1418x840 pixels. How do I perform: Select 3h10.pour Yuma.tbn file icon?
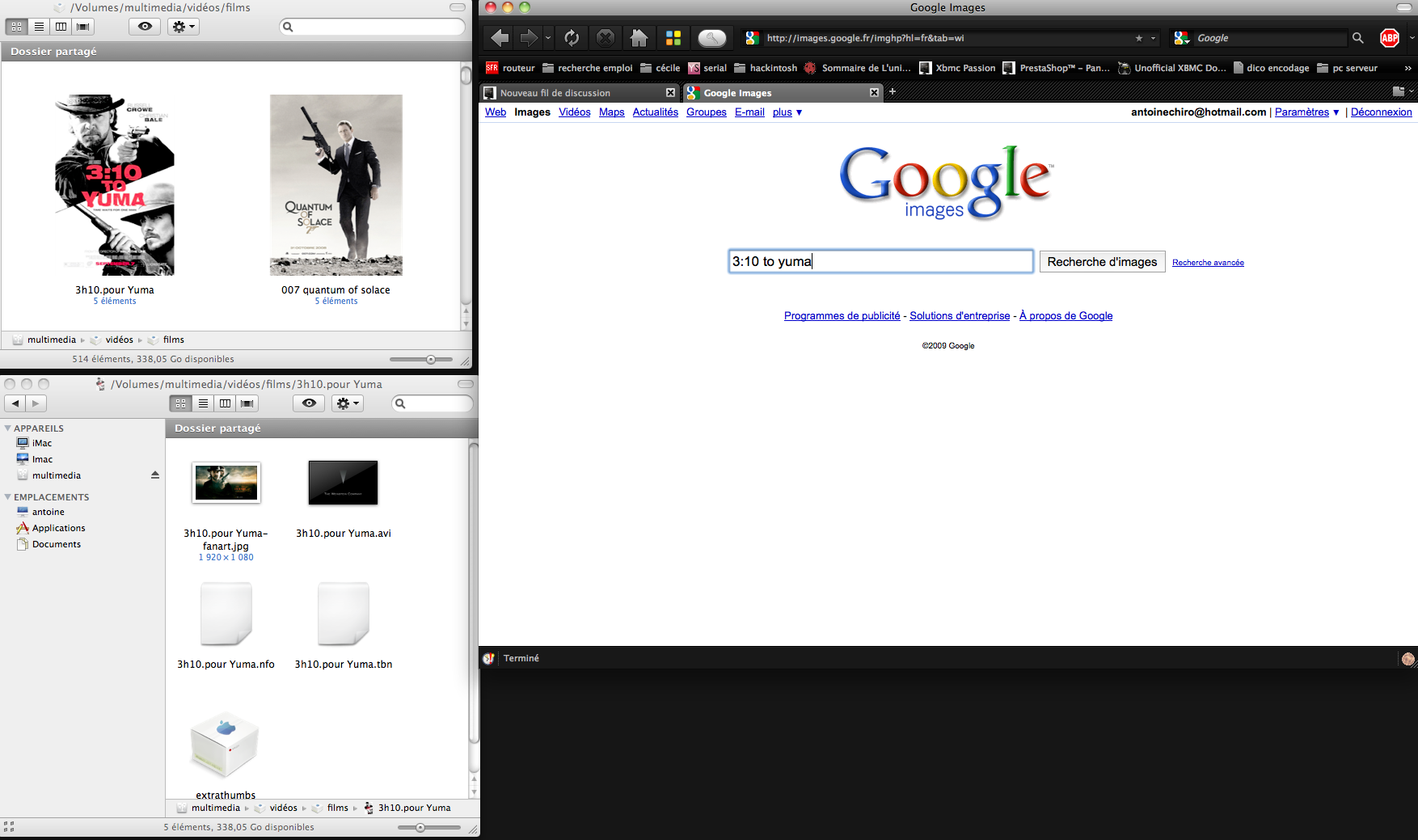[344, 614]
